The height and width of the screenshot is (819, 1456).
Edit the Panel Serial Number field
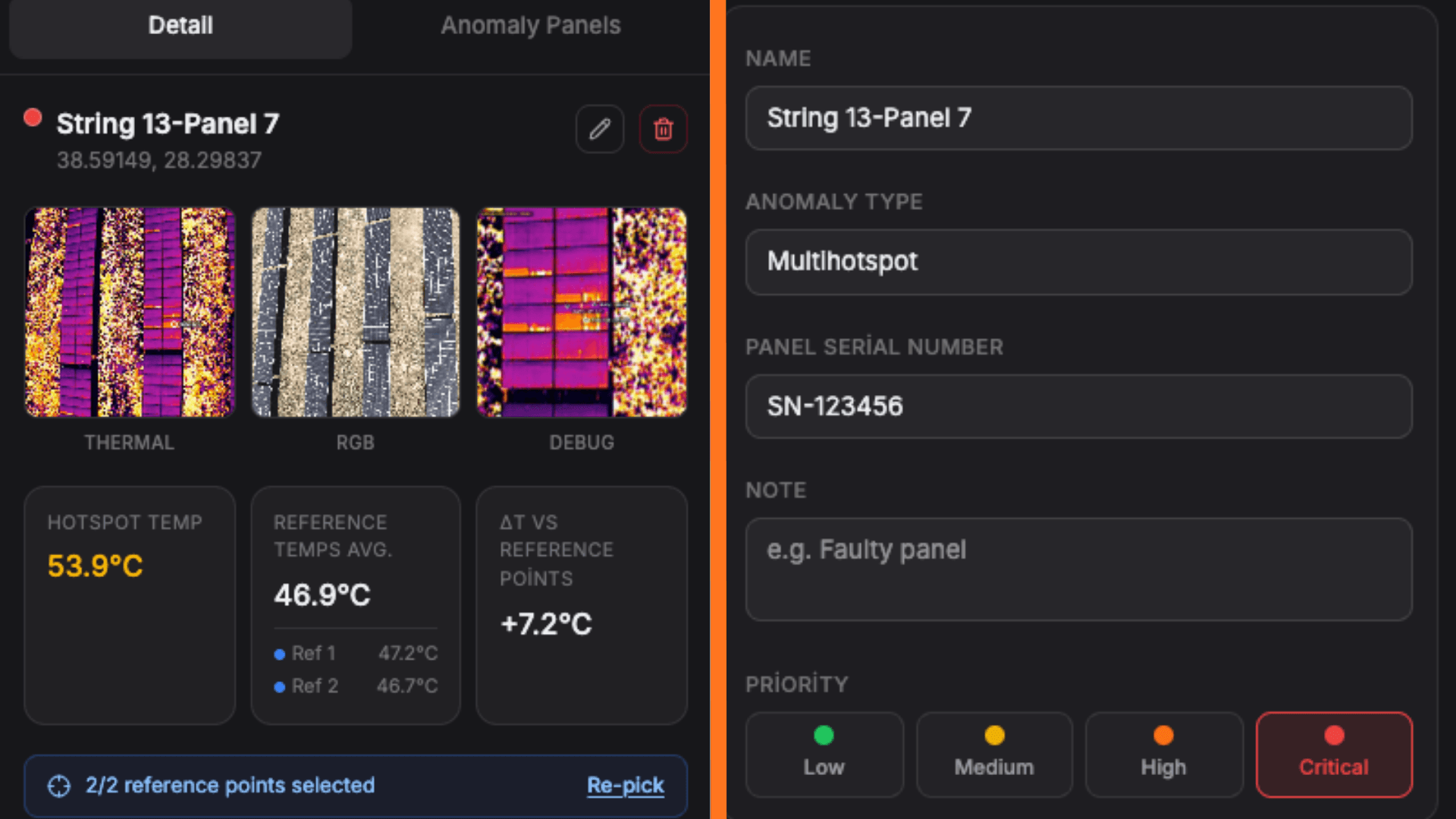(x=1078, y=406)
